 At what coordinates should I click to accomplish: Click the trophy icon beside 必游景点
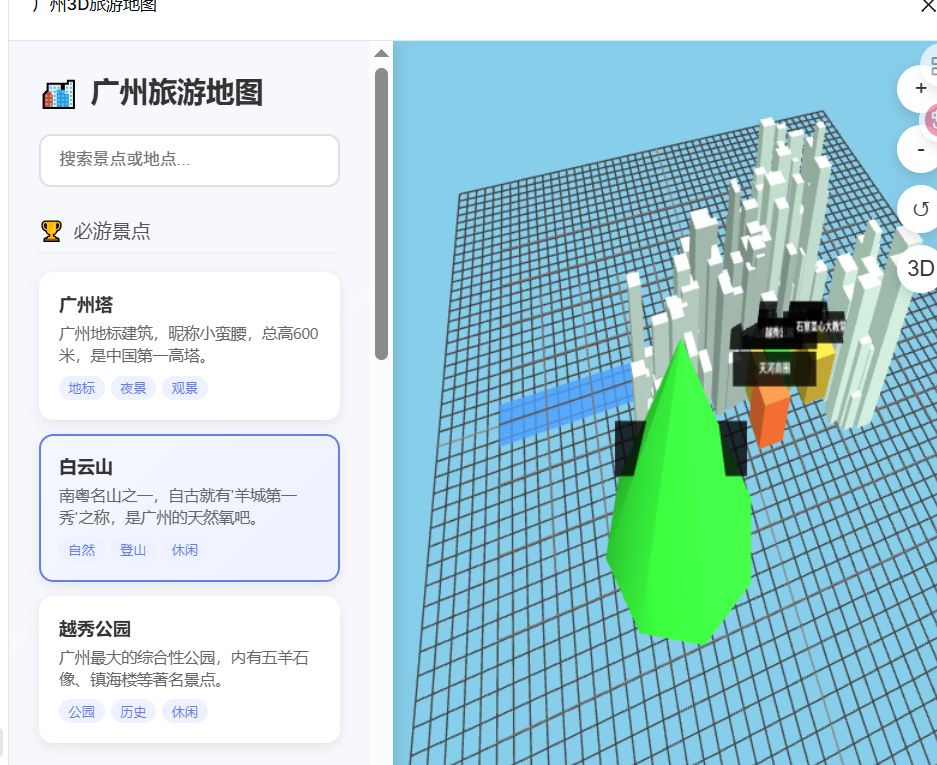coord(51,231)
